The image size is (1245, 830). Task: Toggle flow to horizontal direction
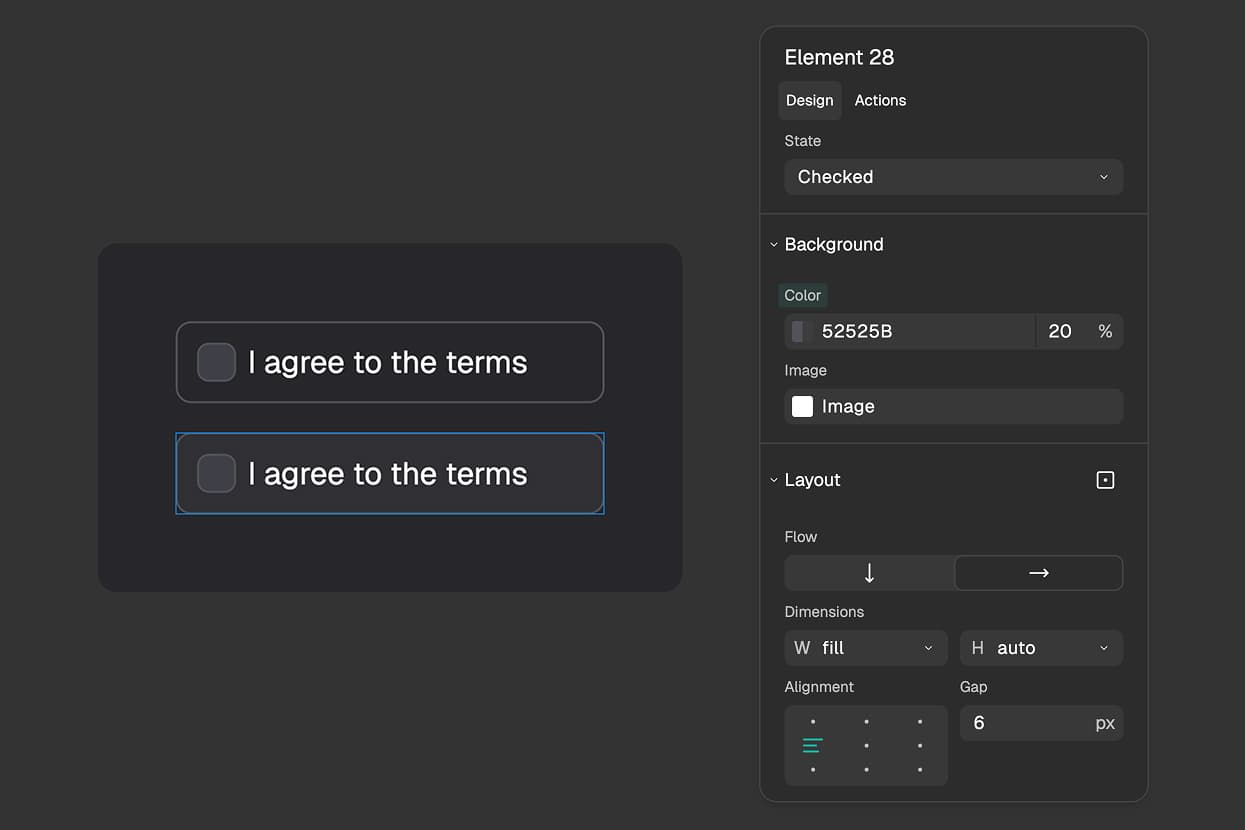coord(1038,572)
